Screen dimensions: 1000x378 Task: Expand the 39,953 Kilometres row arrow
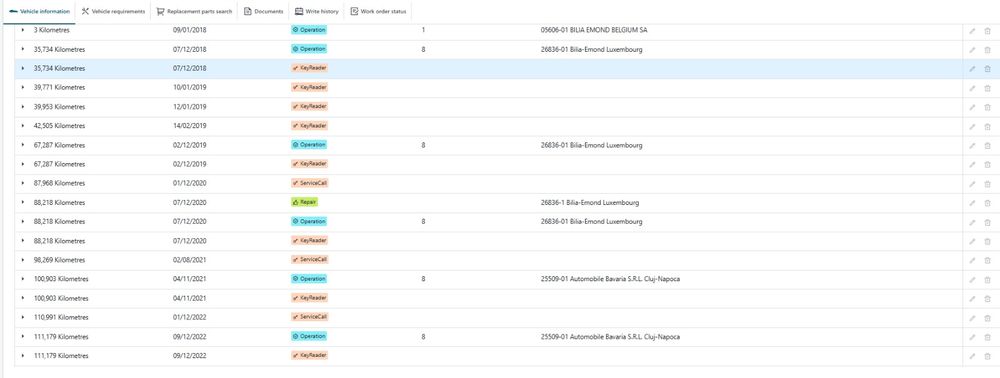click(23, 106)
